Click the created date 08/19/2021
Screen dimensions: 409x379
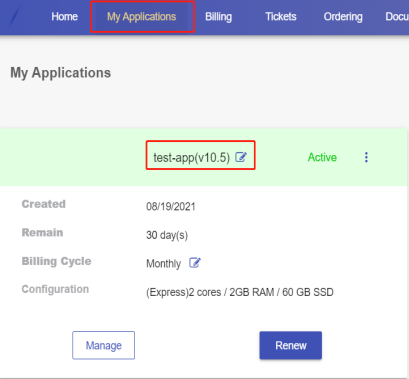point(171,207)
